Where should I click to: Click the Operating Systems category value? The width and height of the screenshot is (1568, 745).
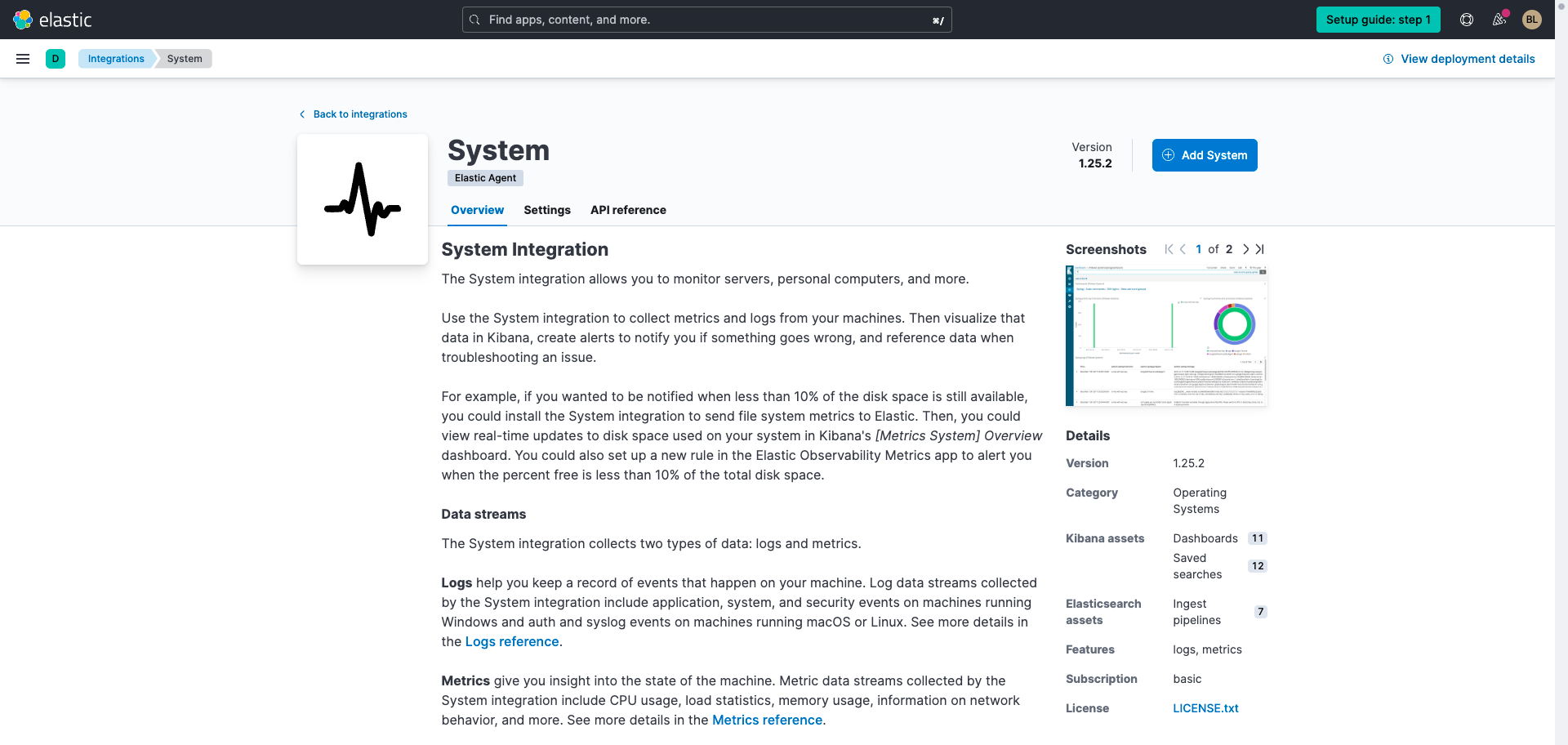(x=1200, y=501)
